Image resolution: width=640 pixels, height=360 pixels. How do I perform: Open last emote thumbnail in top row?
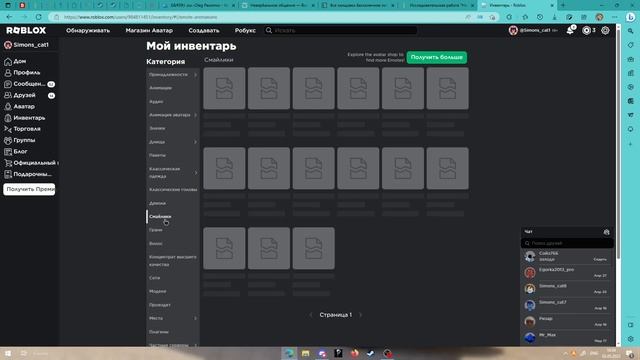pyautogui.click(x=447, y=89)
